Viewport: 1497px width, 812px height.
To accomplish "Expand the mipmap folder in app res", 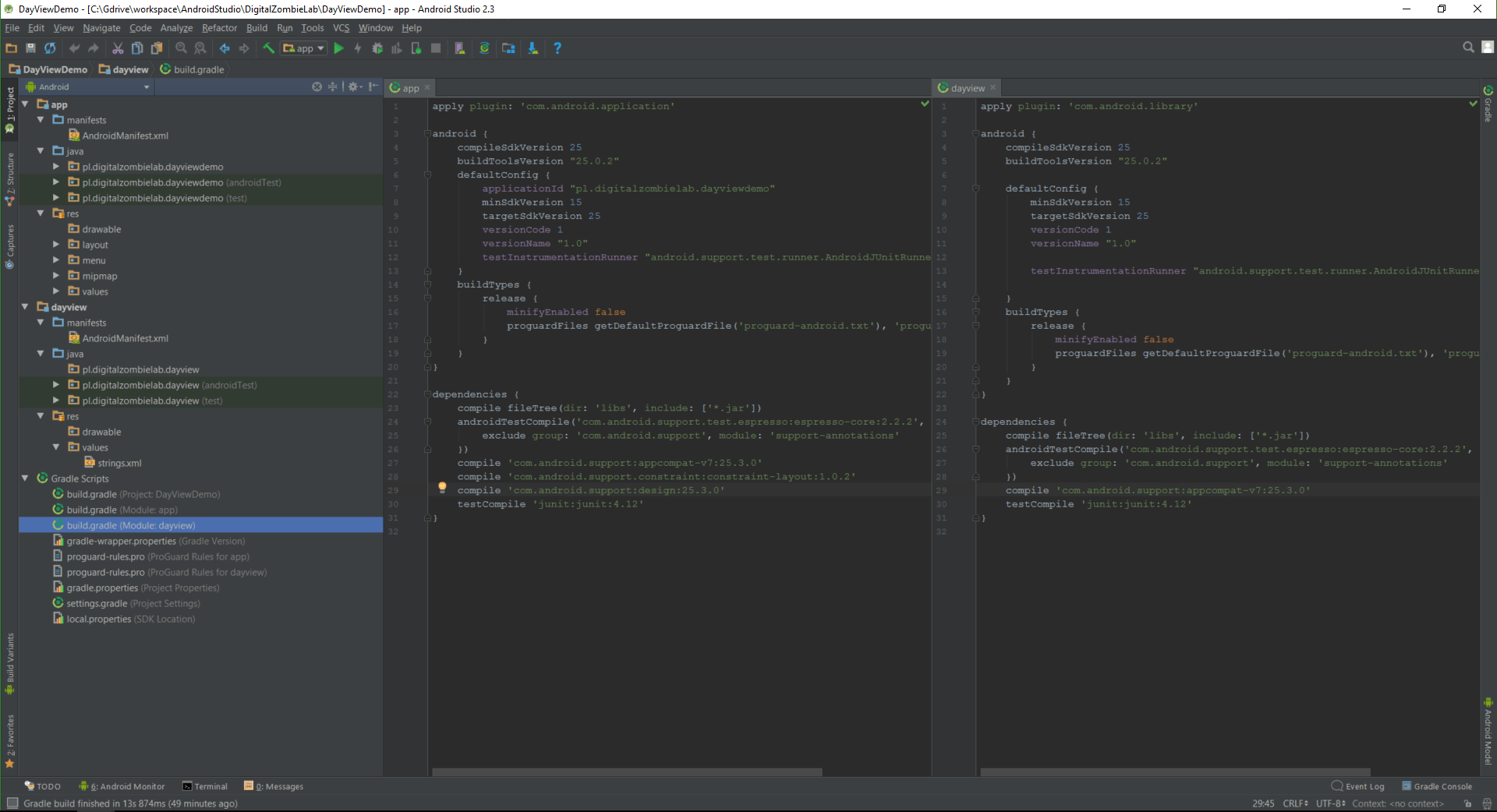I will (x=56, y=275).
